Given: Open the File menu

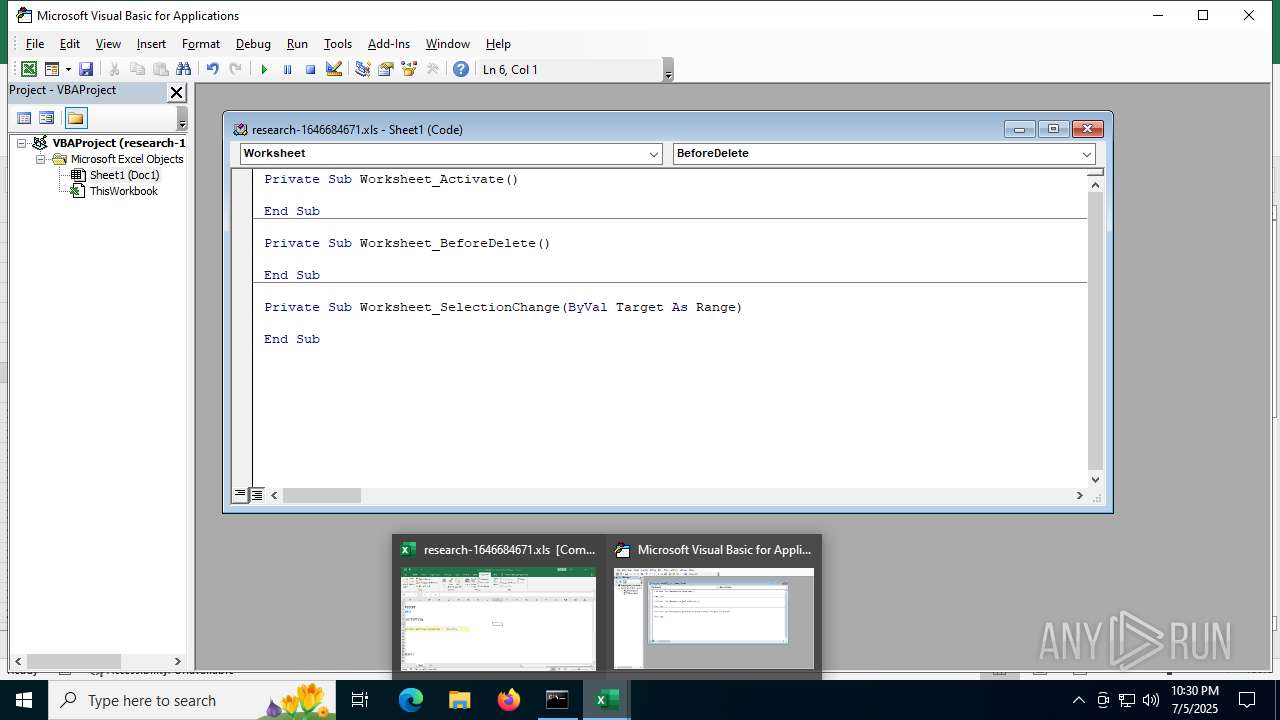Looking at the screenshot, I should coord(35,44).
